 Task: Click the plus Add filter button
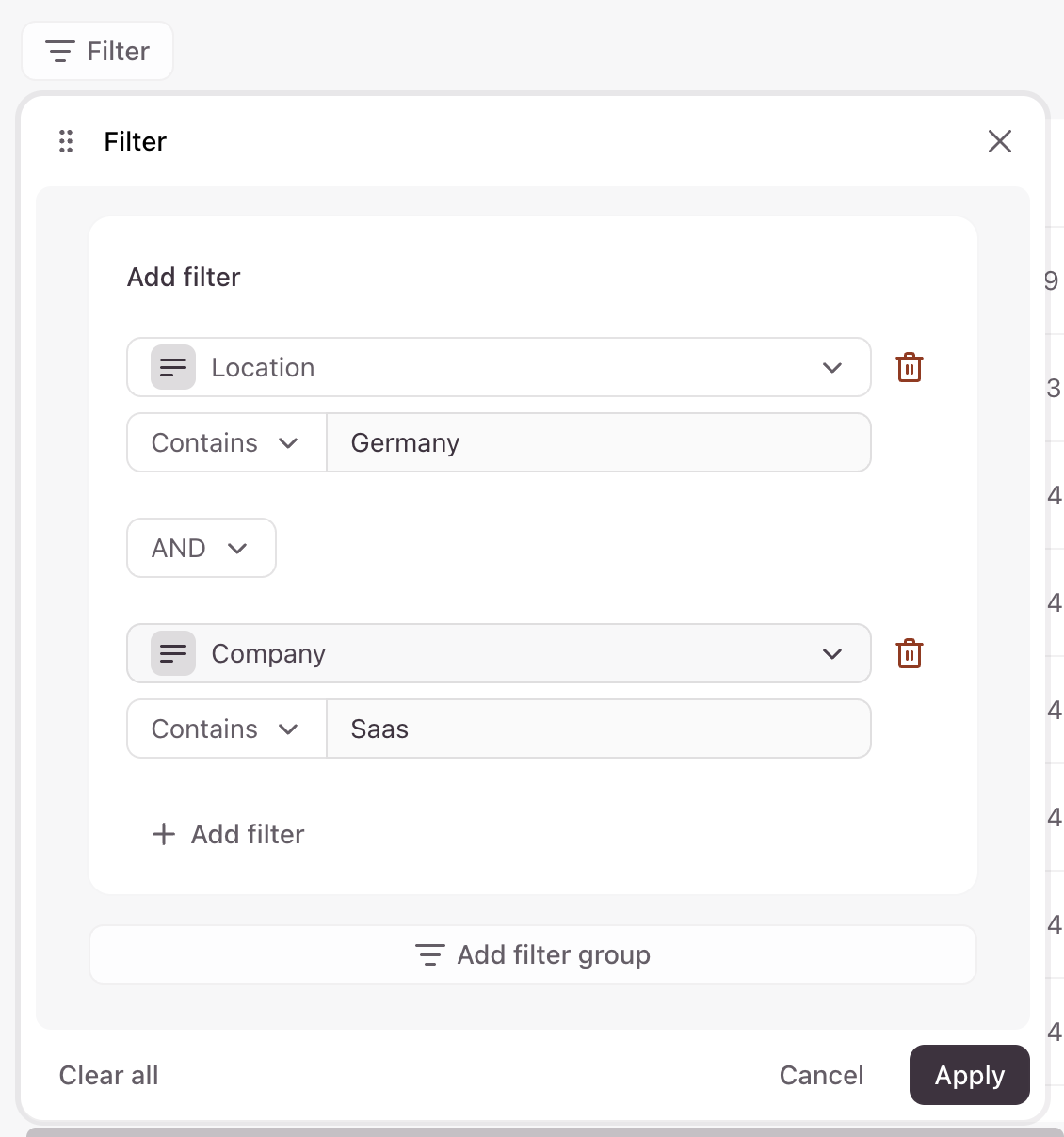click(229, 834)
